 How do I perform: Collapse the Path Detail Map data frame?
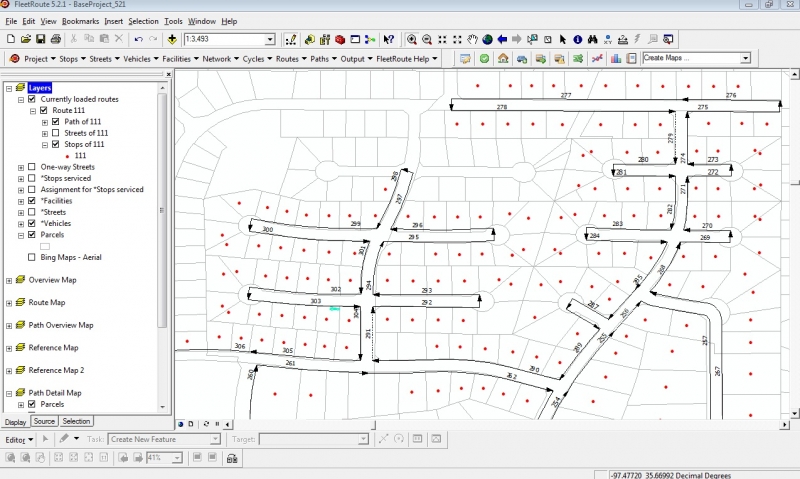9,393
